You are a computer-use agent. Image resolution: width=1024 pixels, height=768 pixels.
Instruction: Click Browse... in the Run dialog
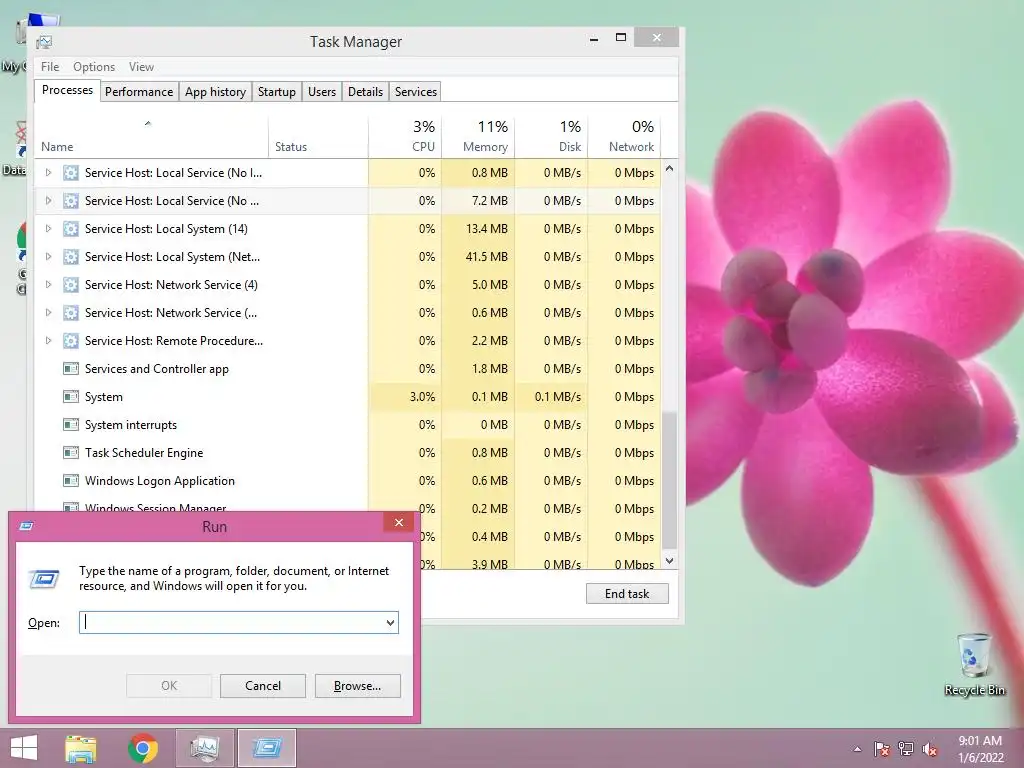point(357,686)
